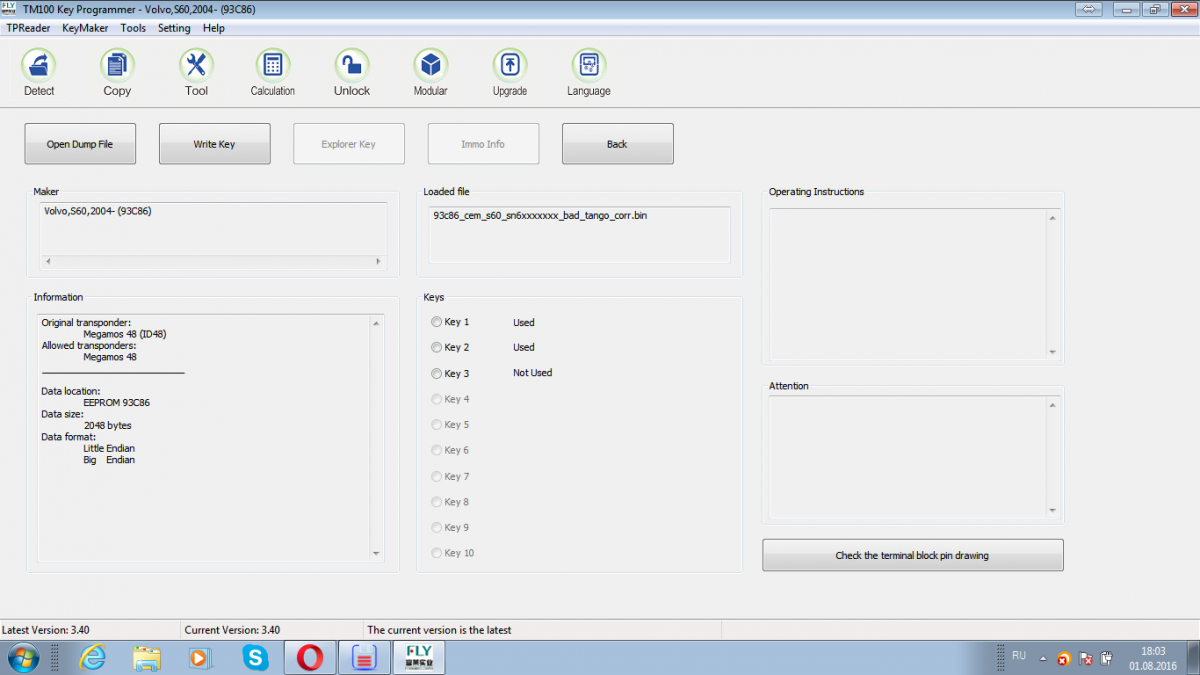Click the Operating Instructions scroll-down arrow
1200x675 pixels.
click(x=1052, y=352)
